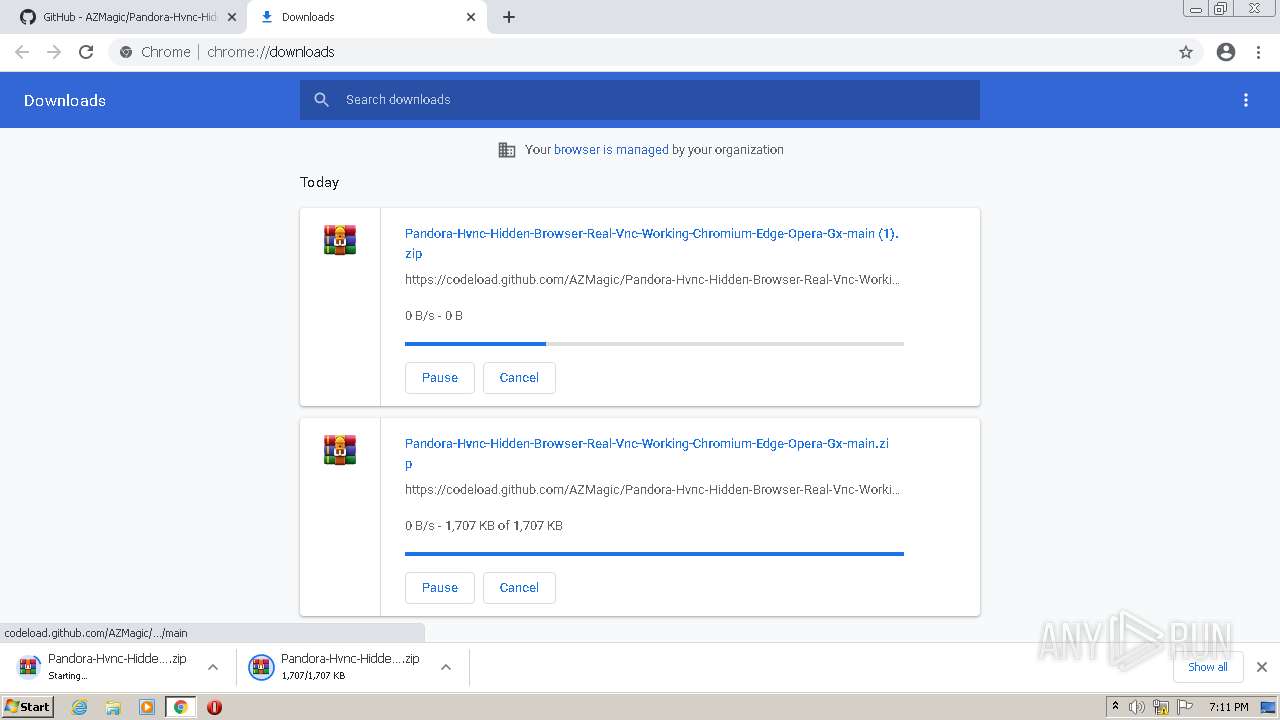The width and height of the screenshot is (1280, 720).
Task: Open Windows Explorer from taskbar
Action: tap(113, 707)
